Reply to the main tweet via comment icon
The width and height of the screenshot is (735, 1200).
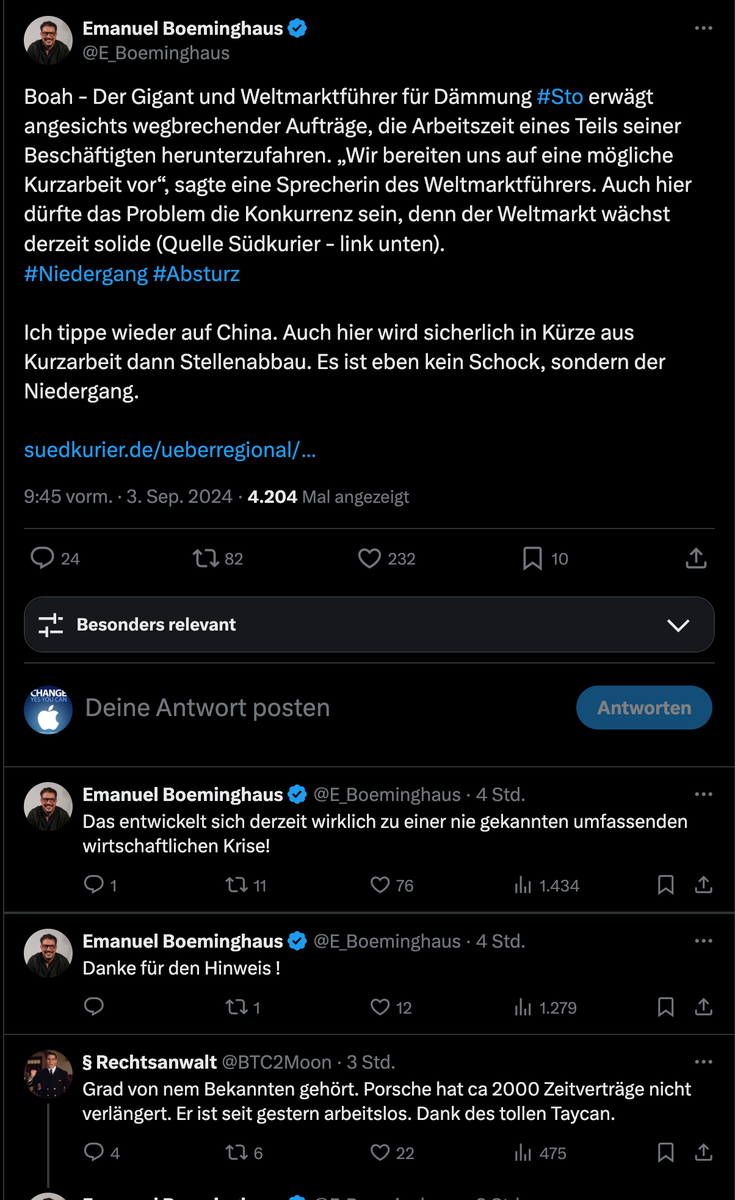click(x=42, y=559)
